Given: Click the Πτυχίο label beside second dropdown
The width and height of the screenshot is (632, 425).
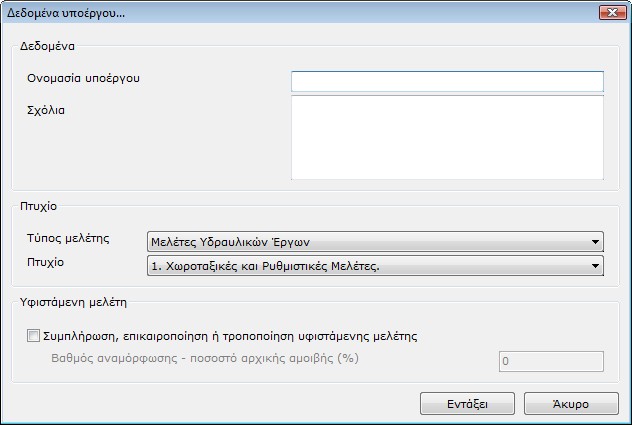Looking at the screenshot, I should [x=46, y=260].
